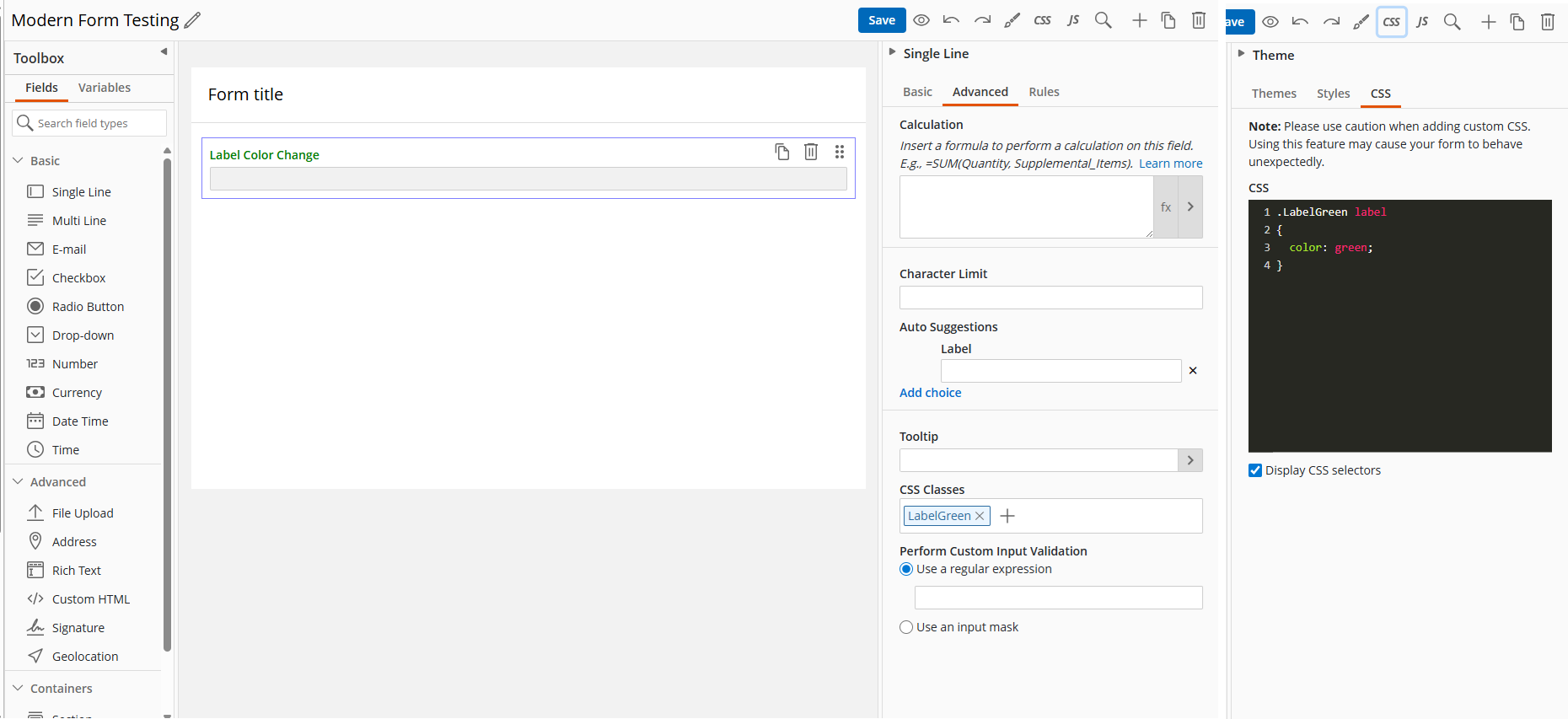The image size is (1568, 719).
Task: Add a CSS class with the plus icon
Action: [x=1007, y=516]
